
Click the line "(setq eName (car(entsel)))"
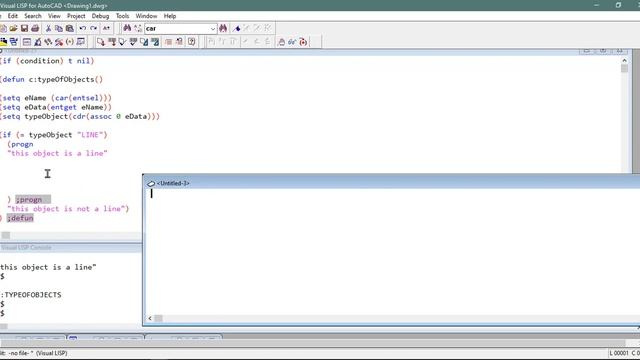tap(56, 98)
